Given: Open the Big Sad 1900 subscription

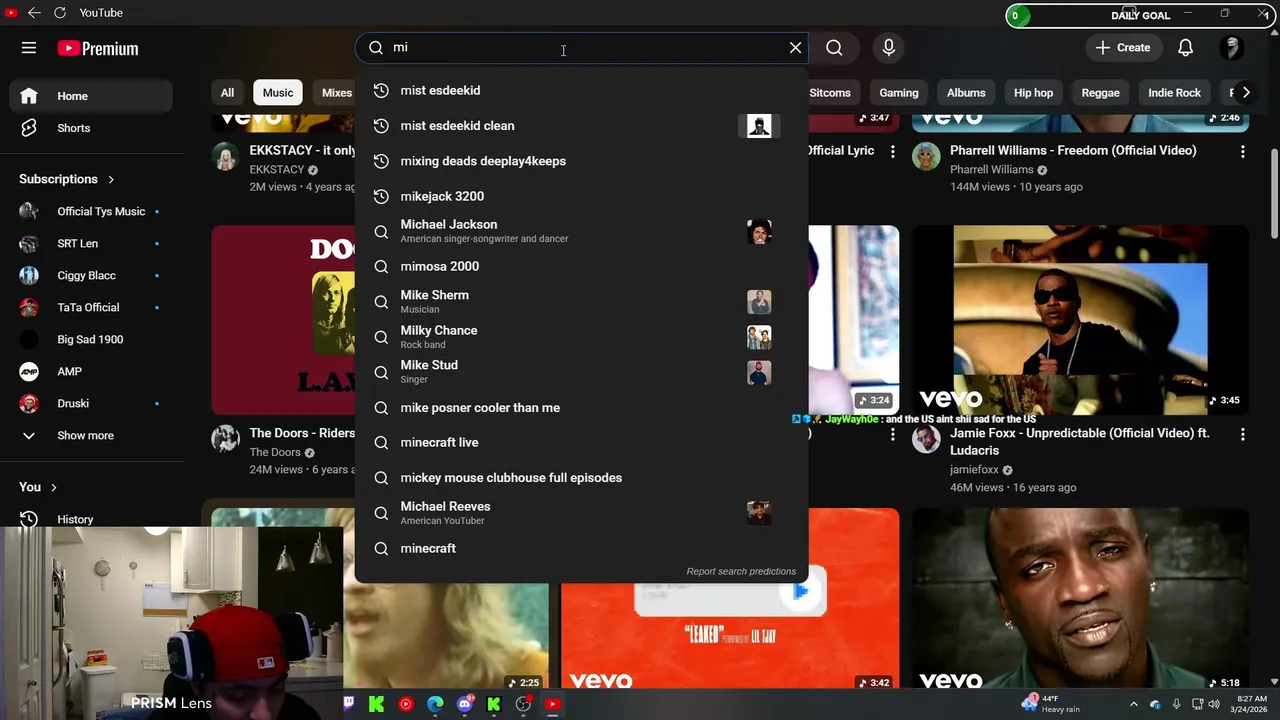Looking at the screenshot, I should tap(91, 340).
